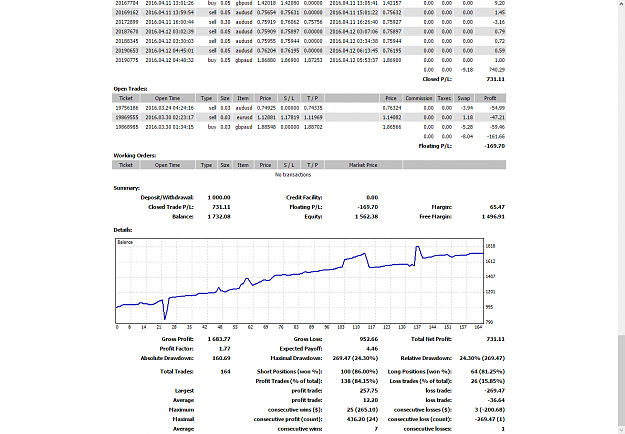Click the vertical scrollbar thumb at right edge

[x=621, y=381]
